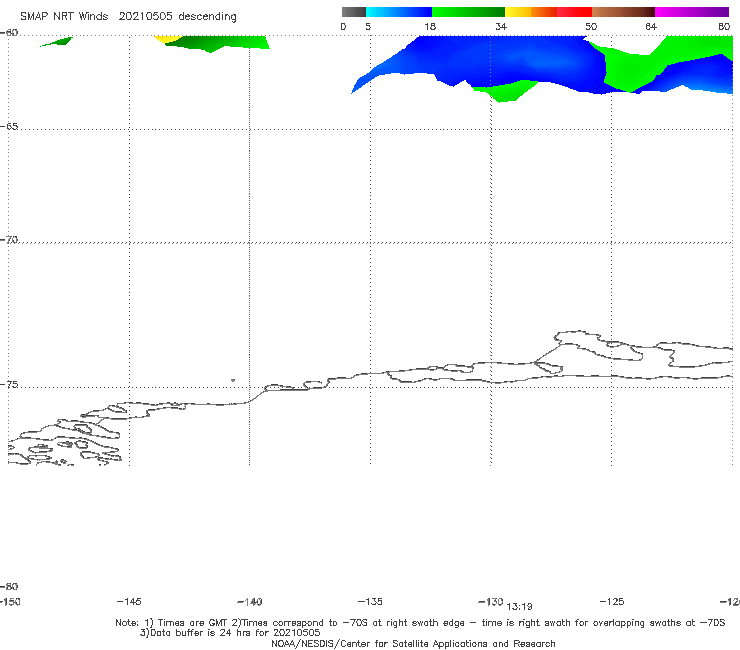
Task: Click the color bar label '64'
Action: 651,27
